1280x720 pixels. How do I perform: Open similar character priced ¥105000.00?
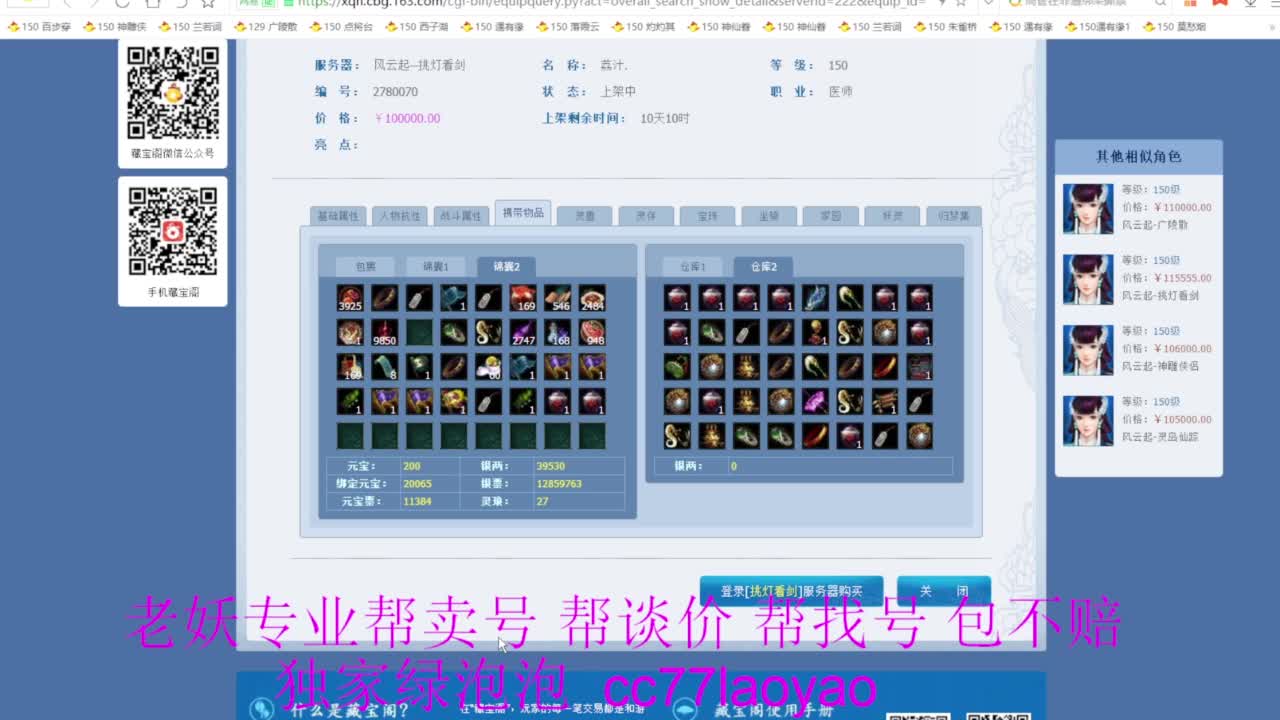pos(1182,420)
